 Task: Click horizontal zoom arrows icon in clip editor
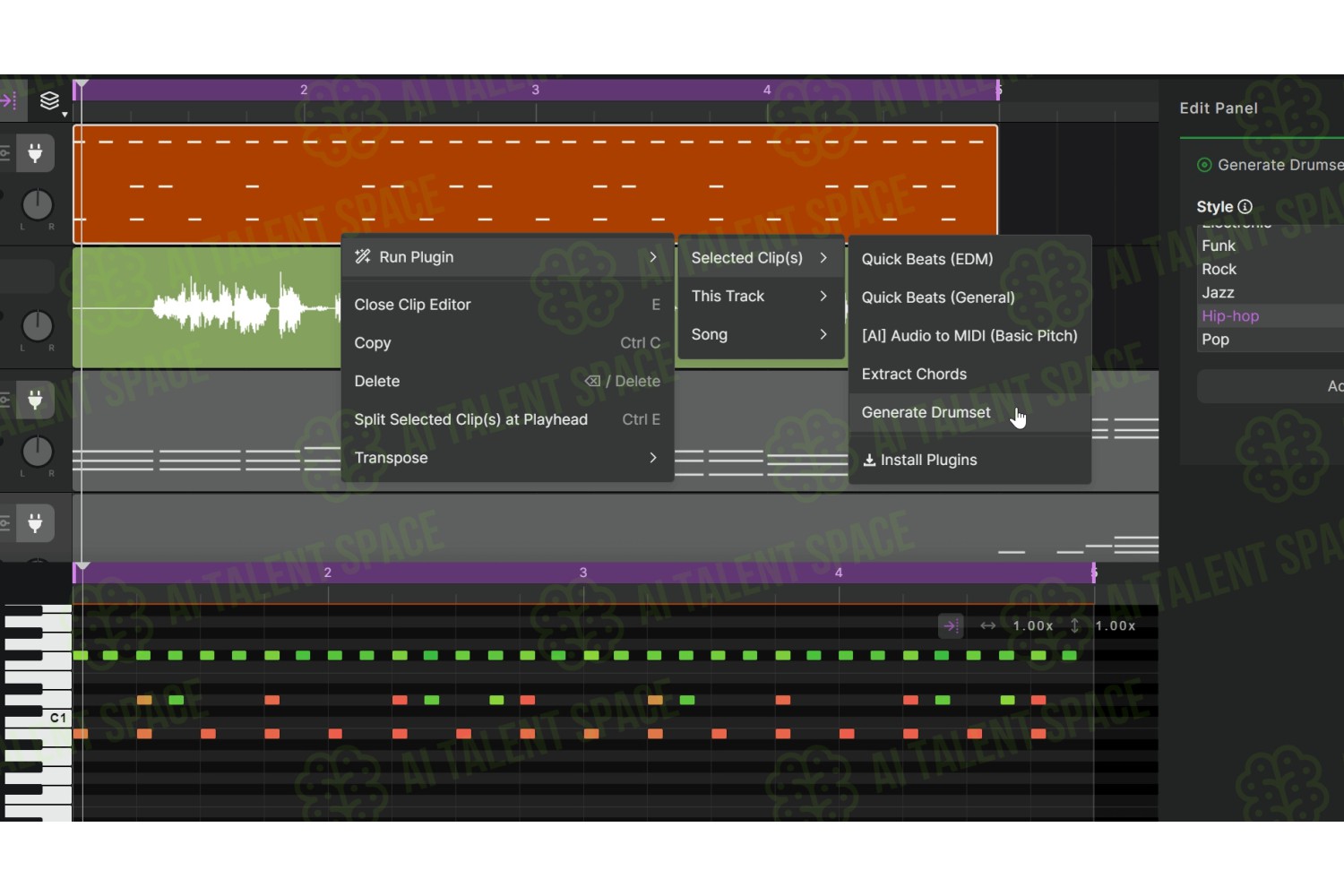click(987, 626)
